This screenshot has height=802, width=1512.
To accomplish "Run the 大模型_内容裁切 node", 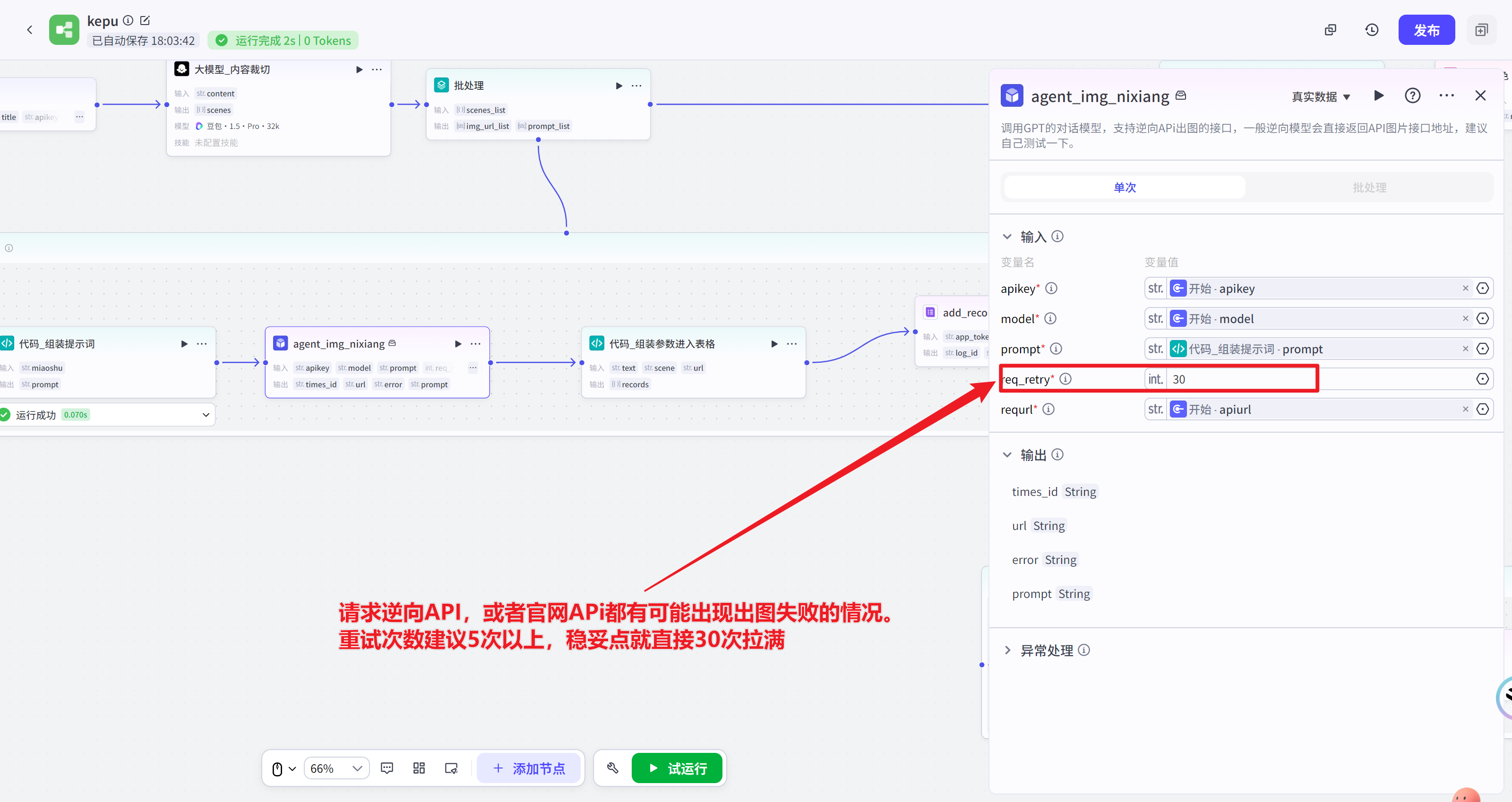I will [x=359, y=70].
